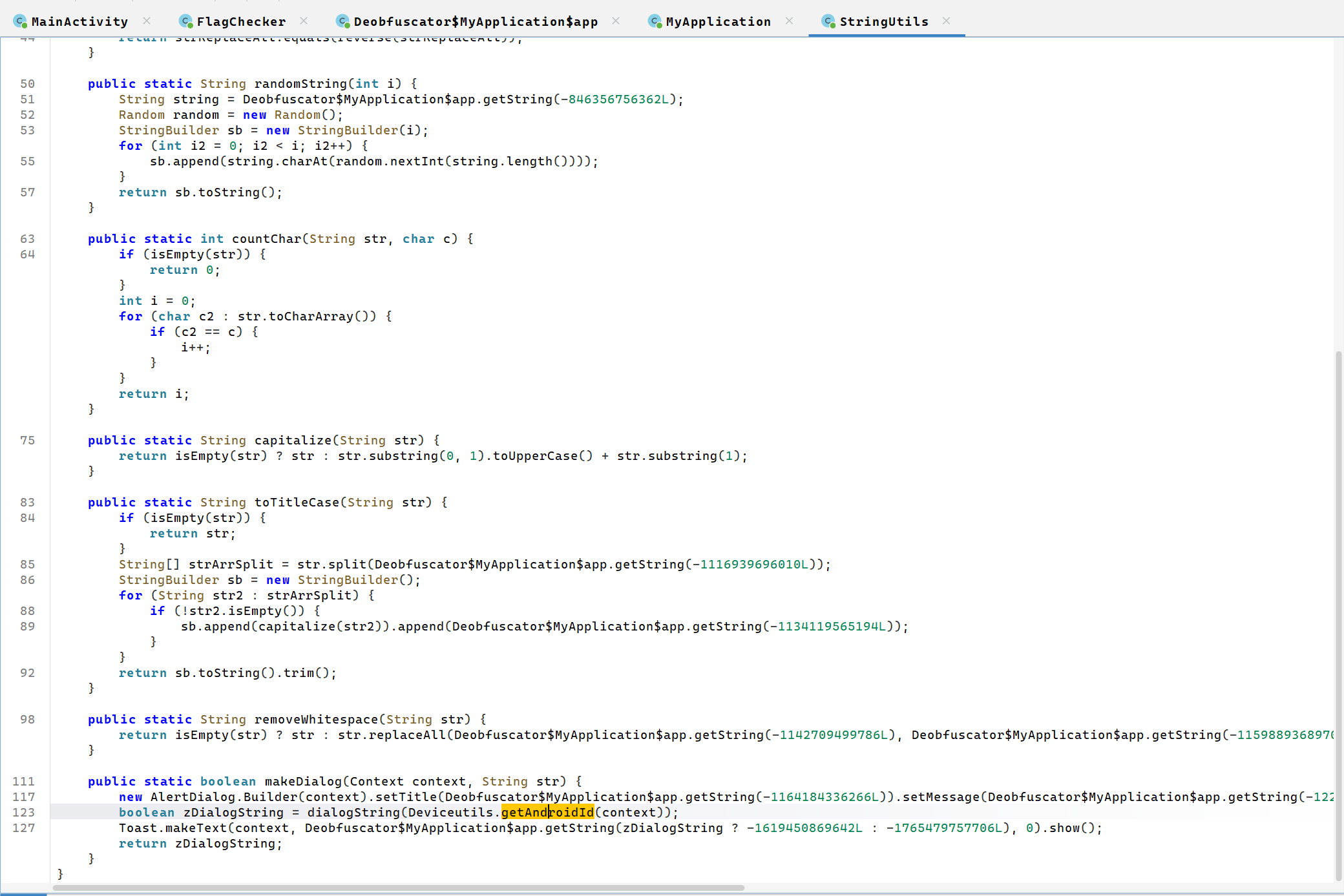Viewport: 1344px width, 896px height.
Task: Close the MainActivity tab
Action: click(147, 21)
